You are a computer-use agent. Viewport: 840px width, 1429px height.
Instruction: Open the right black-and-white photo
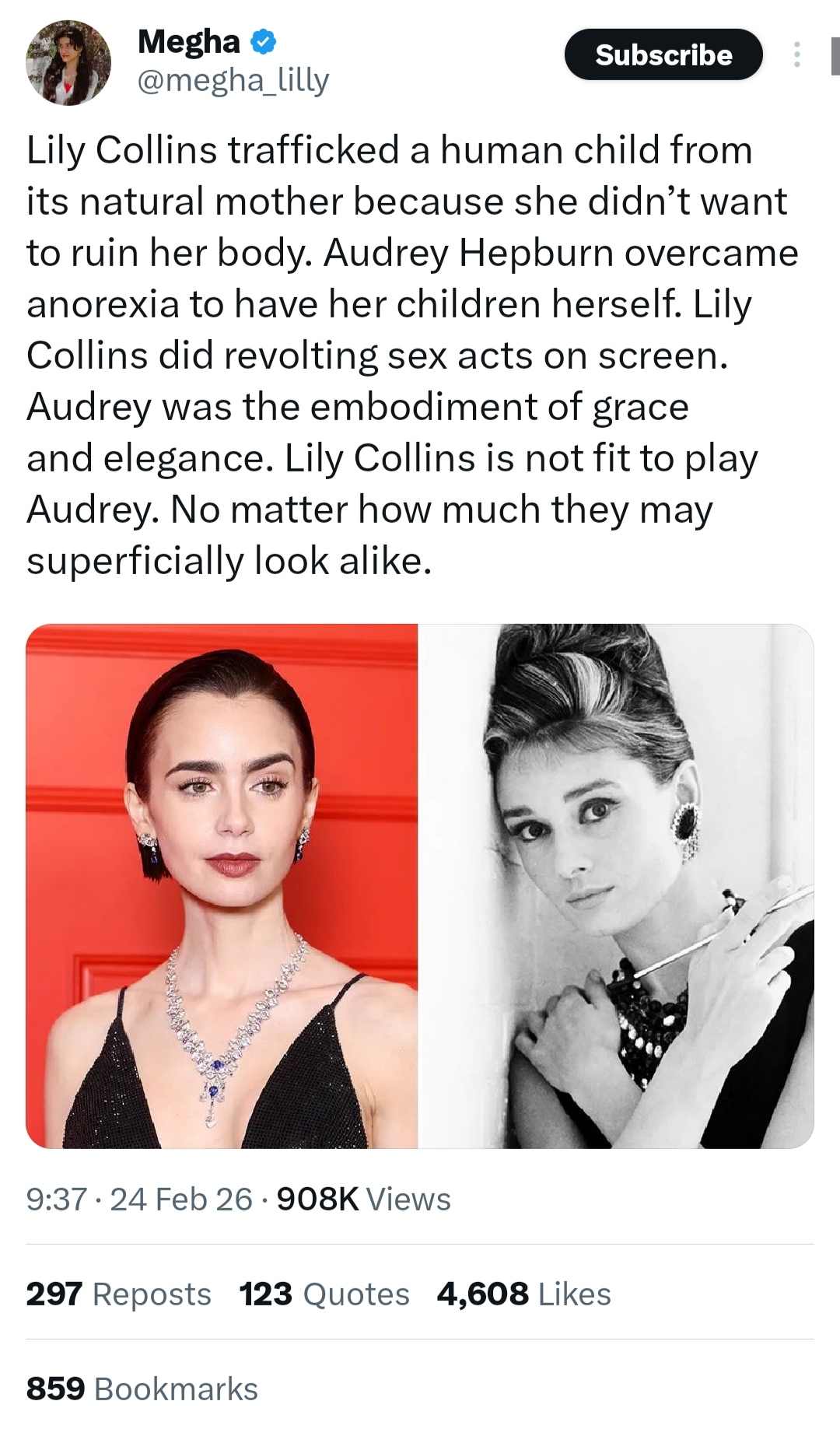(x=617, y=886)
